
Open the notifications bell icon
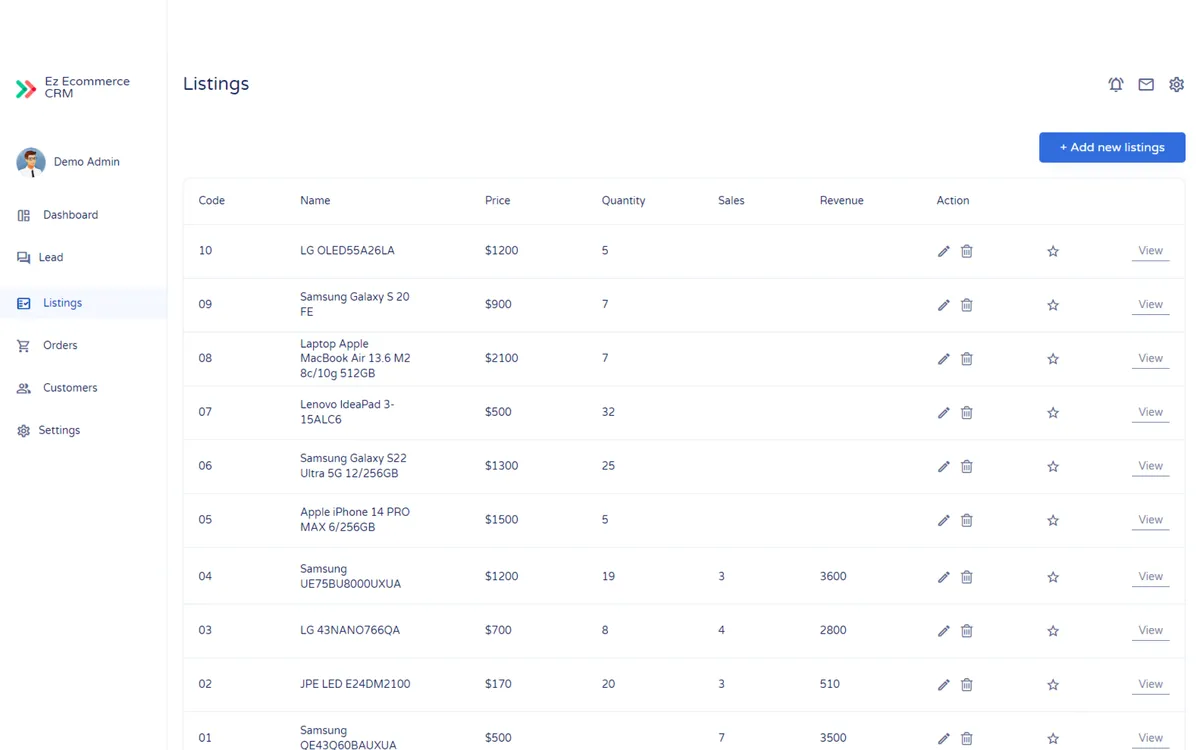(1116, 85)
